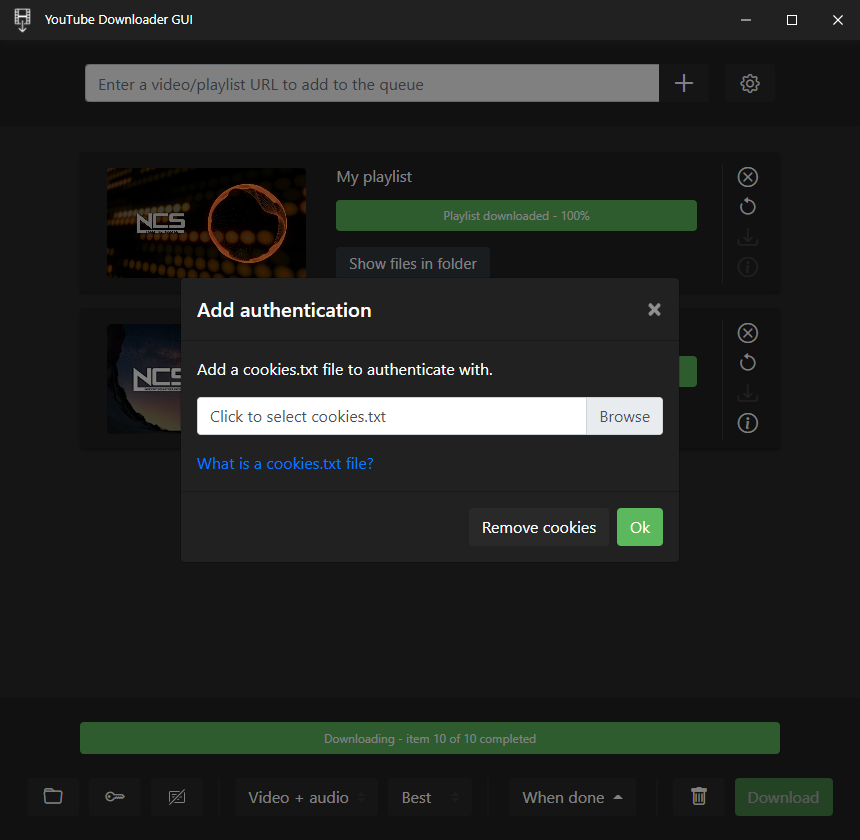
Task: Click Show files in folder button
Action: pos(412,263)
